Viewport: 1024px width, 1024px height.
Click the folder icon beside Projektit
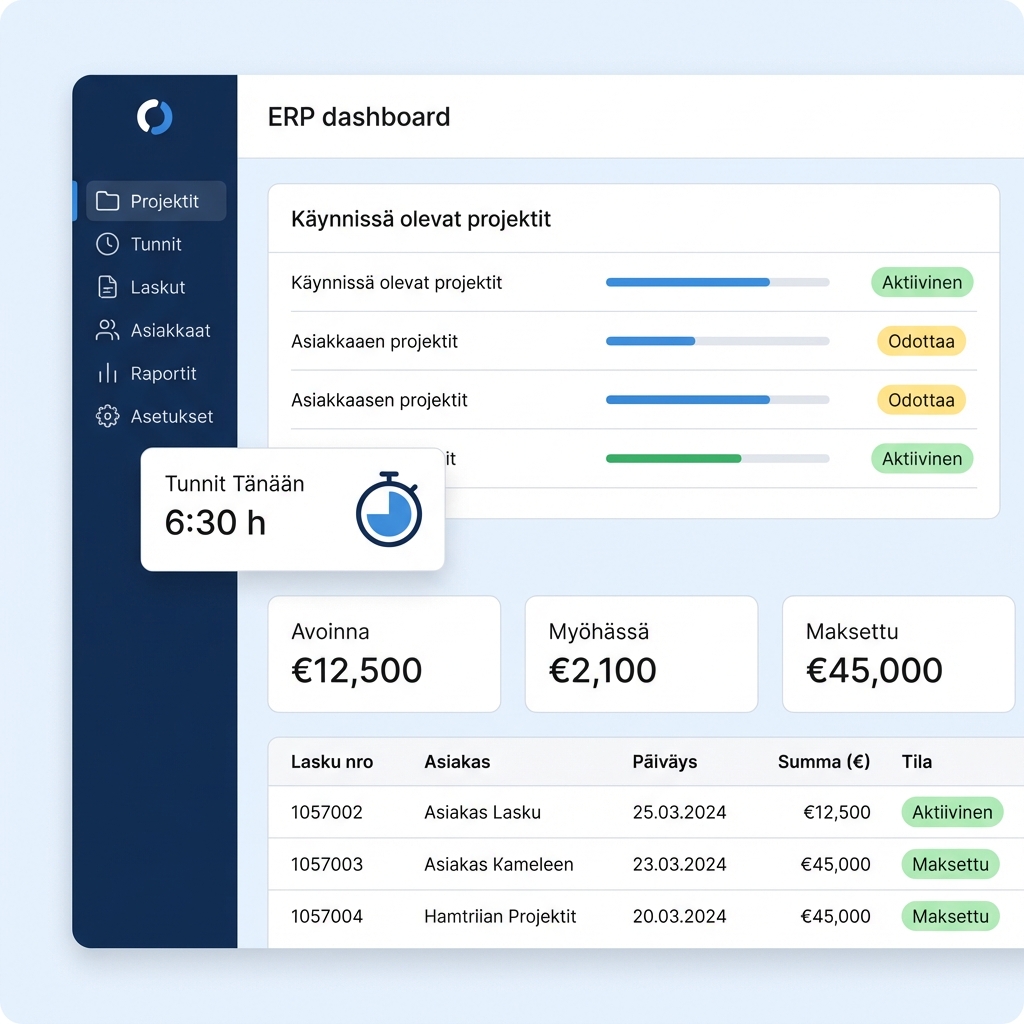107,201
